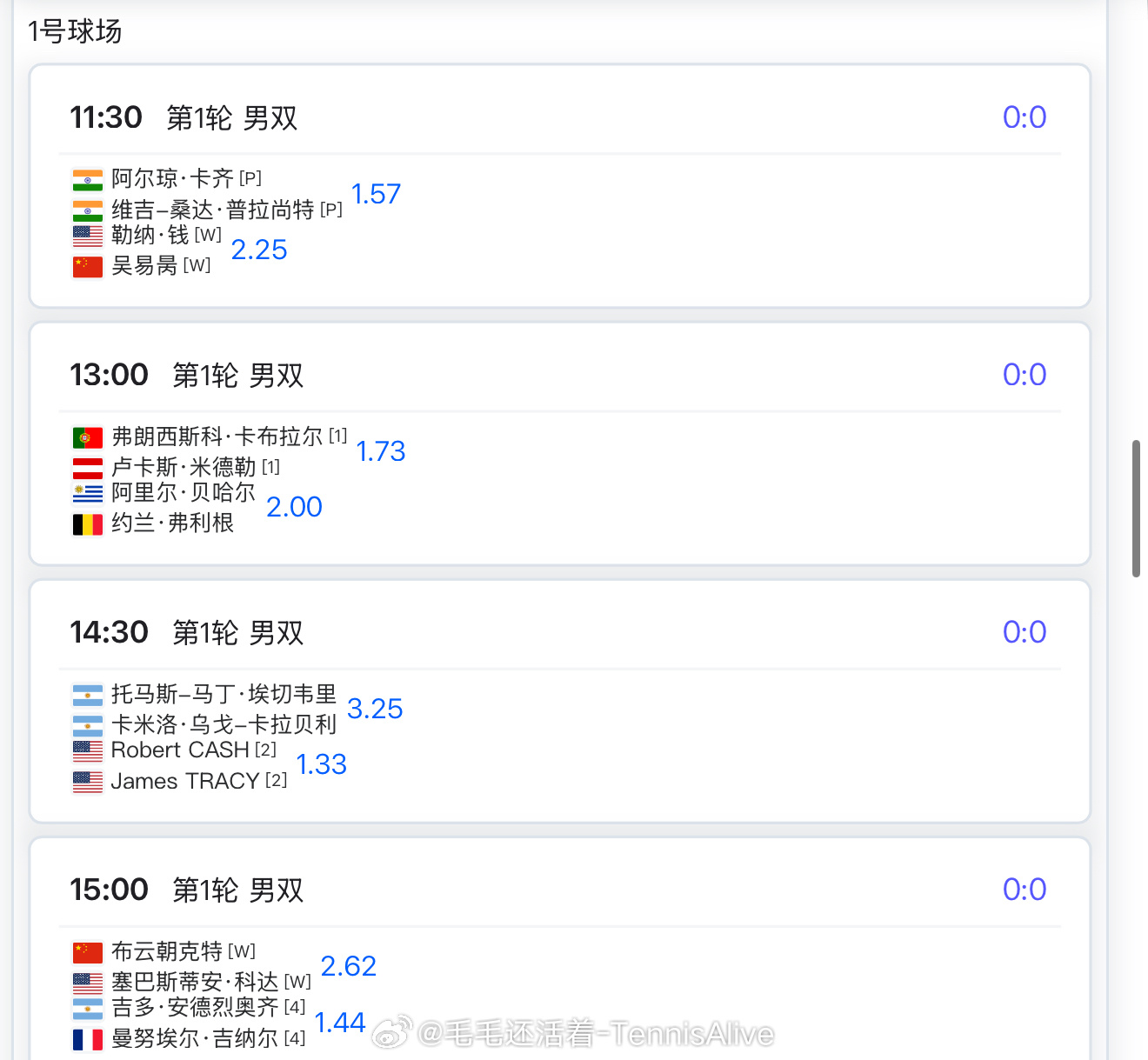Click the vertical page scrollbar thumb
This screenshot has height=1060, width=1148.
[1136, 509]
